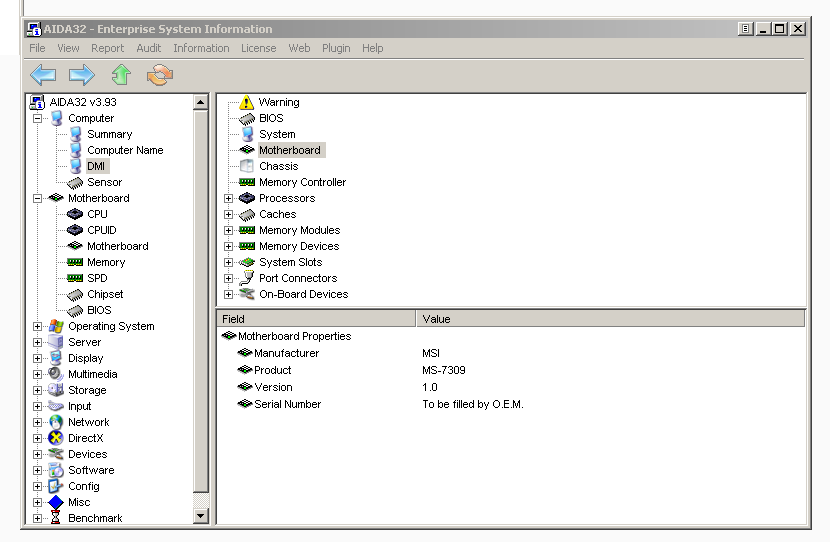
Task: Open the Sensor item in Computer tree
Action: pyautogui.click(x=104, y=182)
